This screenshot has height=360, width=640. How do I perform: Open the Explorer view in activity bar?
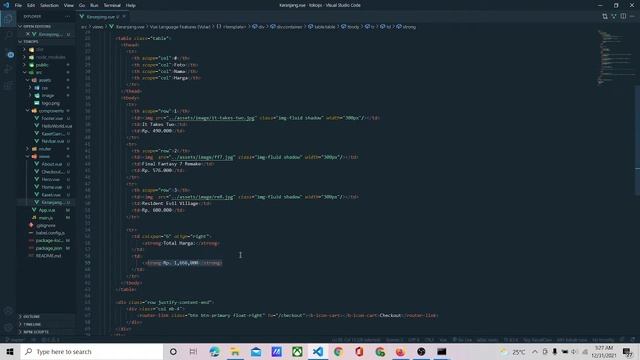coord(8,19)
